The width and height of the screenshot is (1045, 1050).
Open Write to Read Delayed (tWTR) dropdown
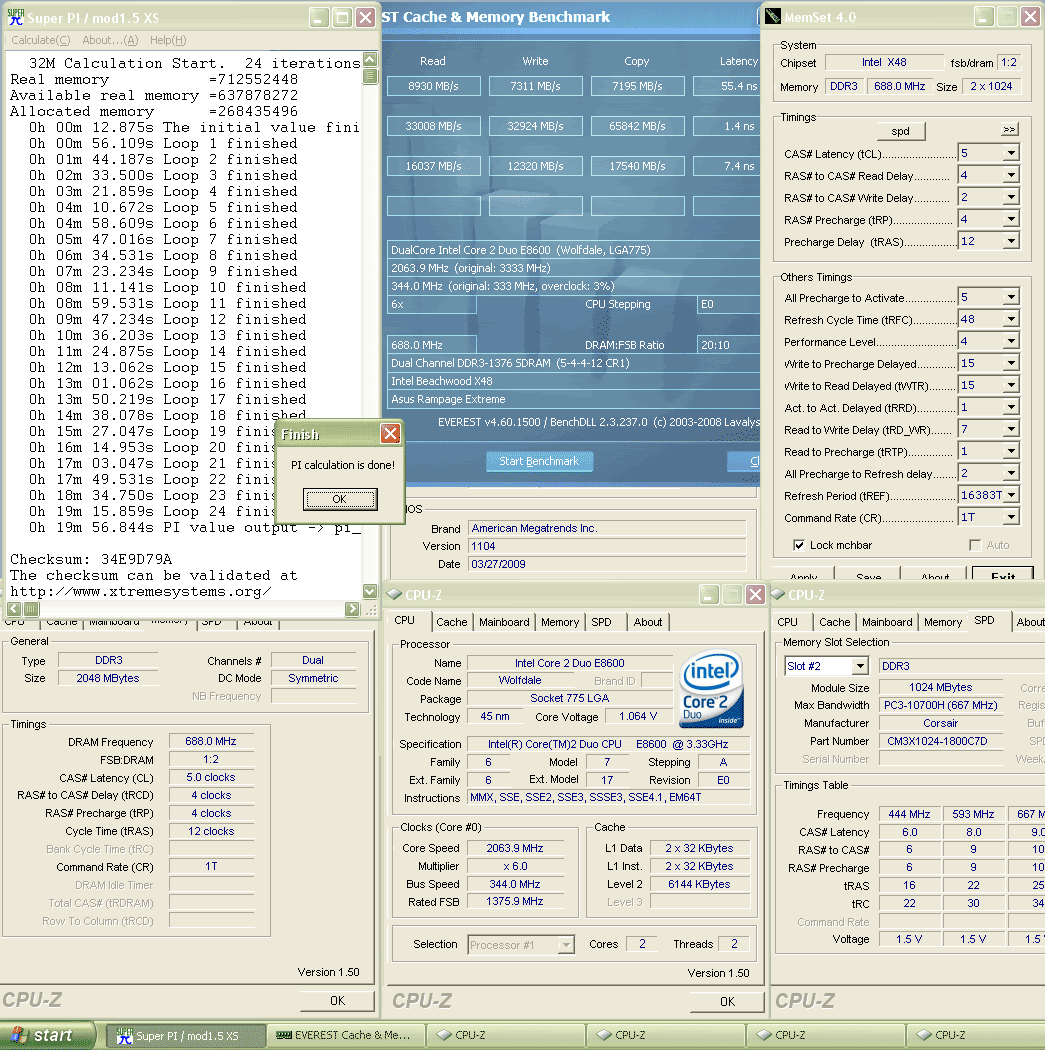click(x=1011, y=385)
